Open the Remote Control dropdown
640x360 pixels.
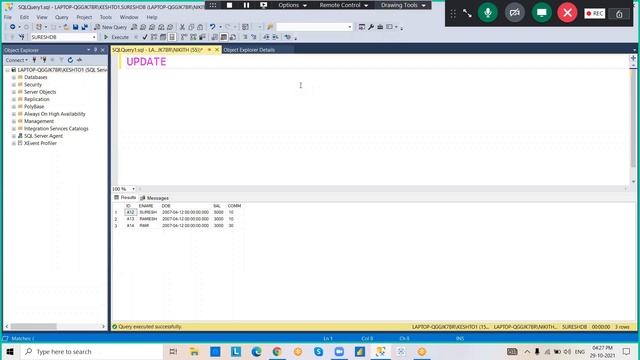click(344, 5)
